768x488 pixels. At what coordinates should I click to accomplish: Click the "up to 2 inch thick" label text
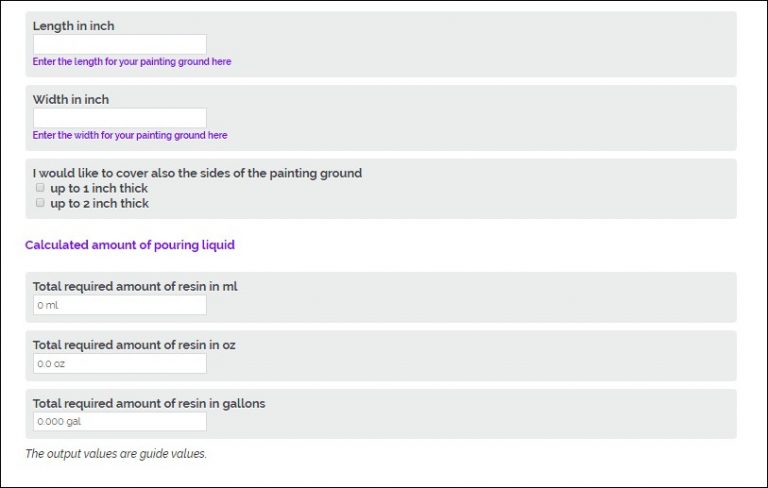(99, 203)
